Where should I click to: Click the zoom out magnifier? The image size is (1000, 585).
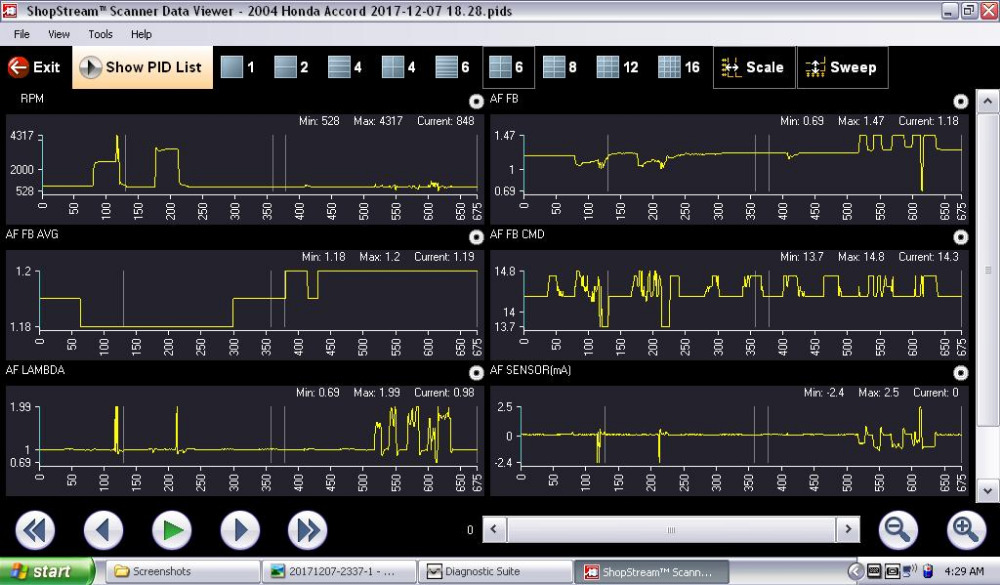pyautogui.click(x=898, y=529)
